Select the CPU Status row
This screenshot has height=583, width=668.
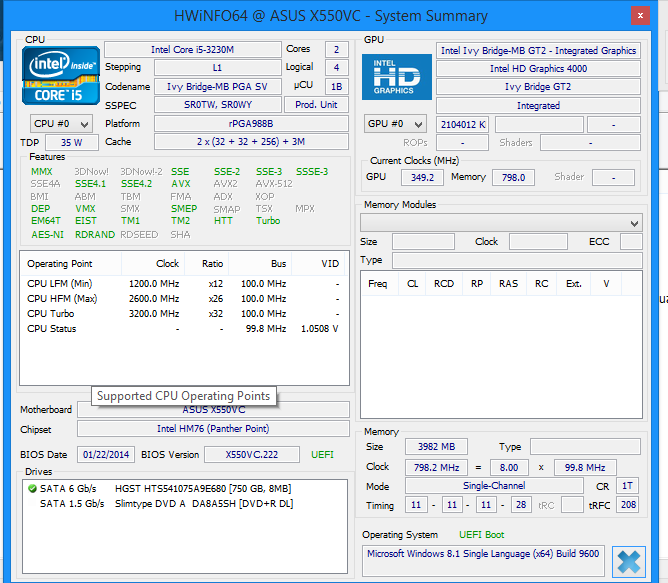pos(184,329)
